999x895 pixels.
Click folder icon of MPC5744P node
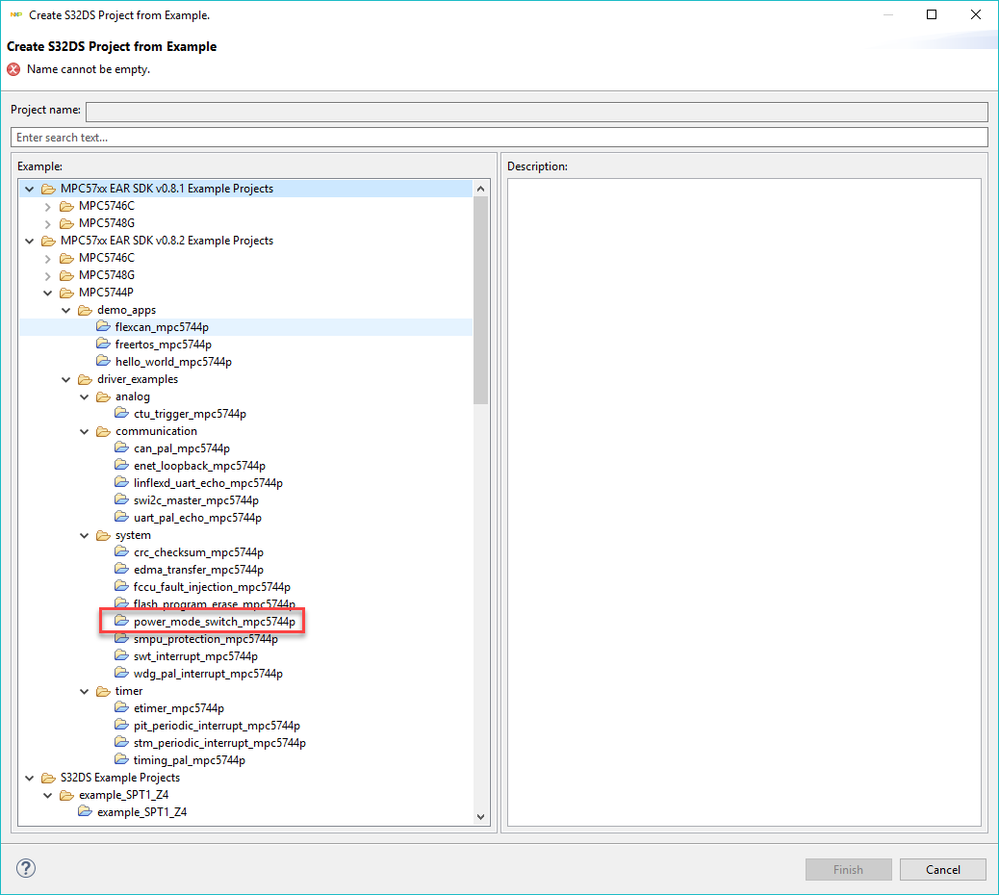point(66,292)
